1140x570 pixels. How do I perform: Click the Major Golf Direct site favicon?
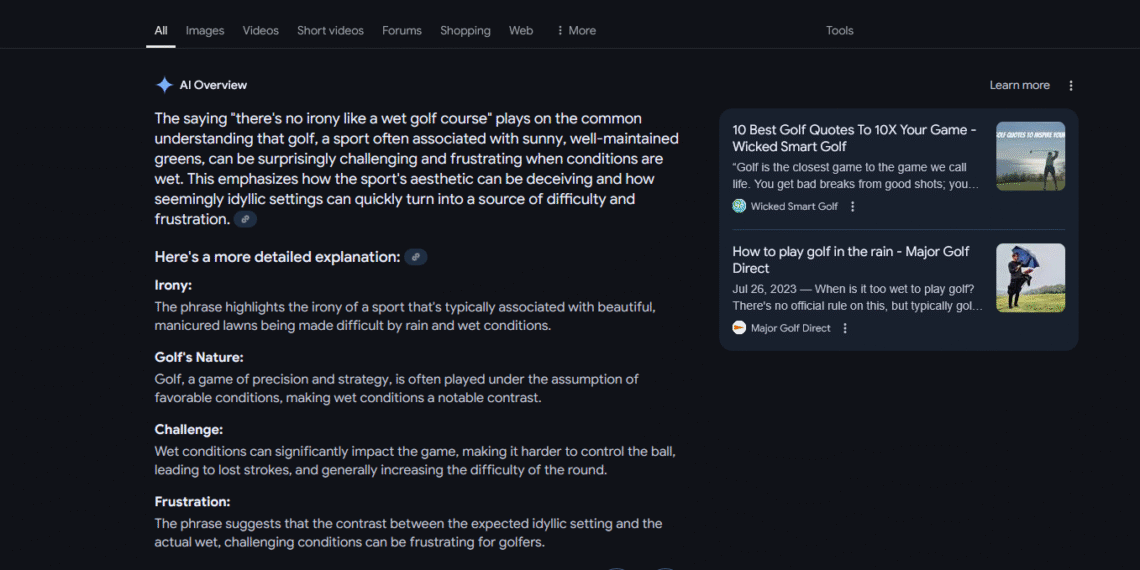[x=739, y=328]
